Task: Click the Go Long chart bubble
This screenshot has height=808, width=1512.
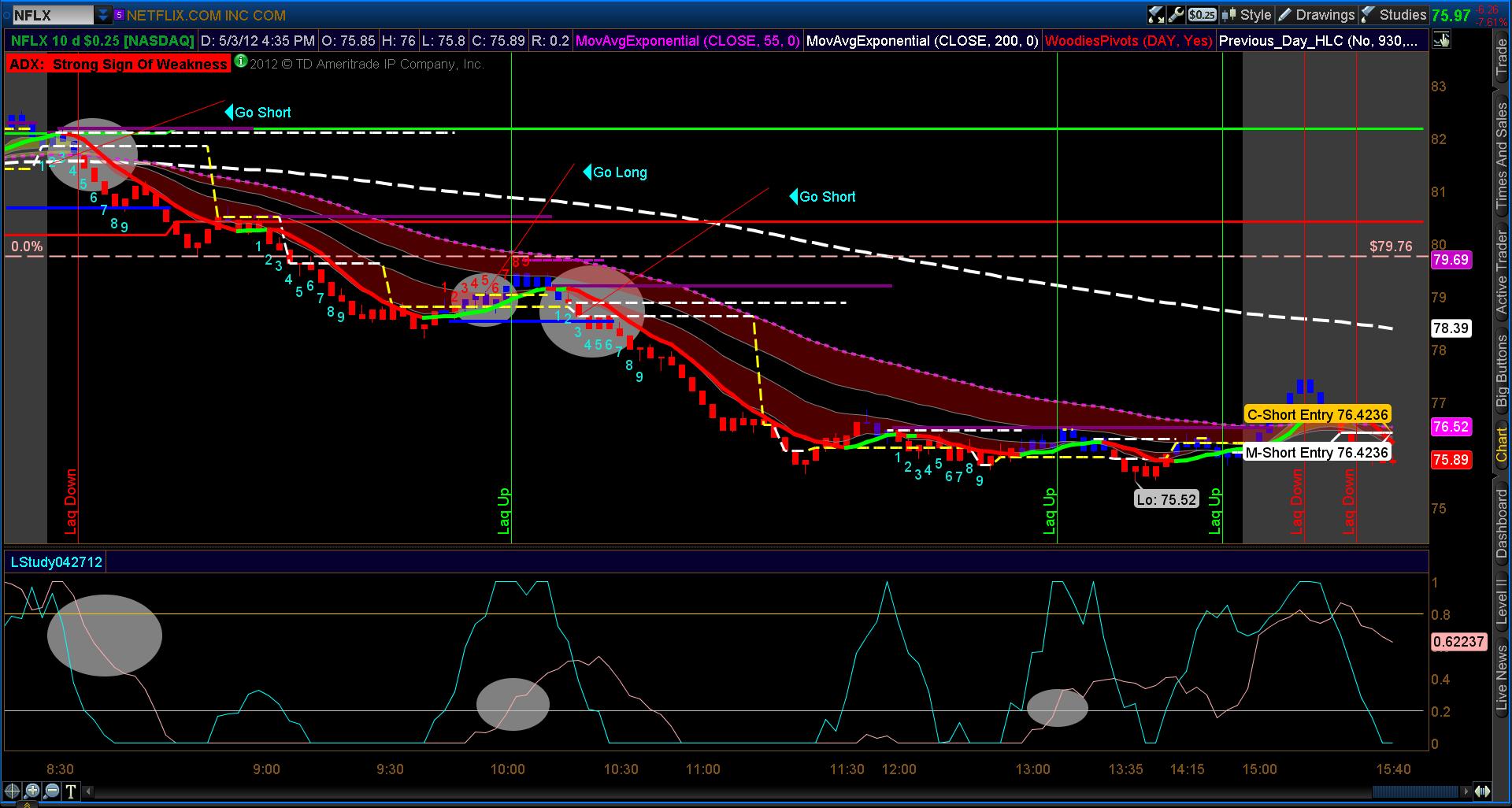Action: (616, 172)
